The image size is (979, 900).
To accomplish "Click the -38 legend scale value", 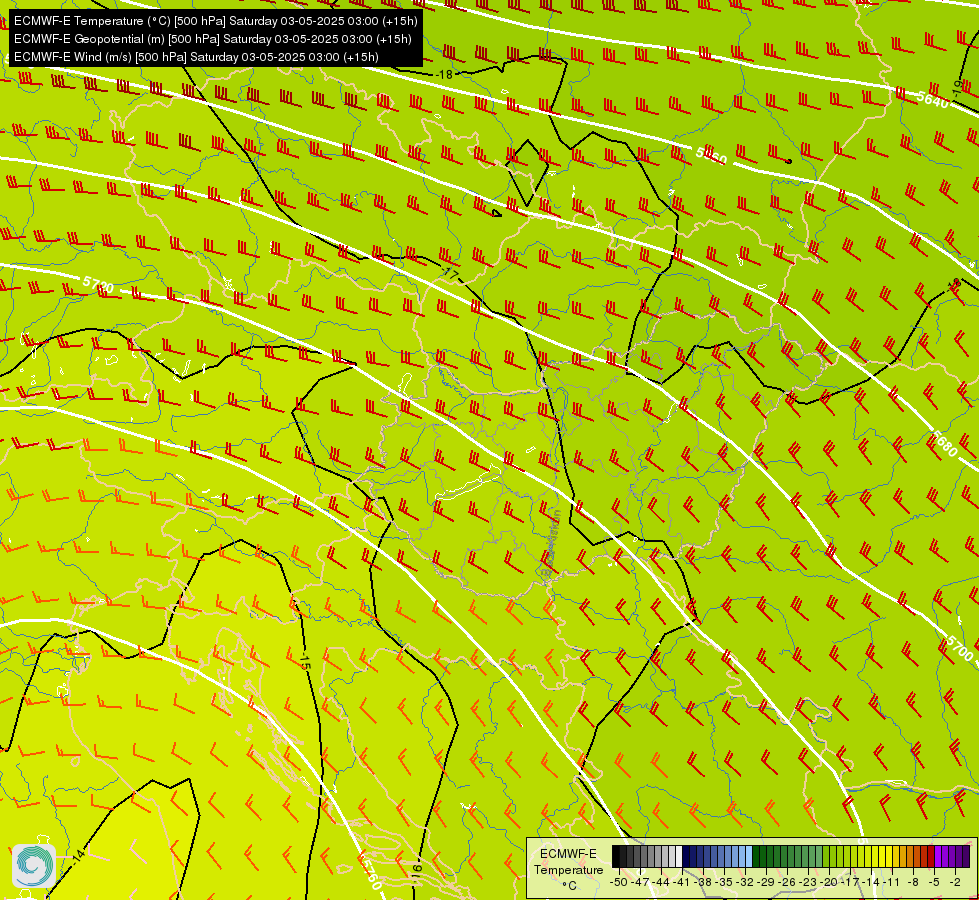I will (x=703, y=882).
